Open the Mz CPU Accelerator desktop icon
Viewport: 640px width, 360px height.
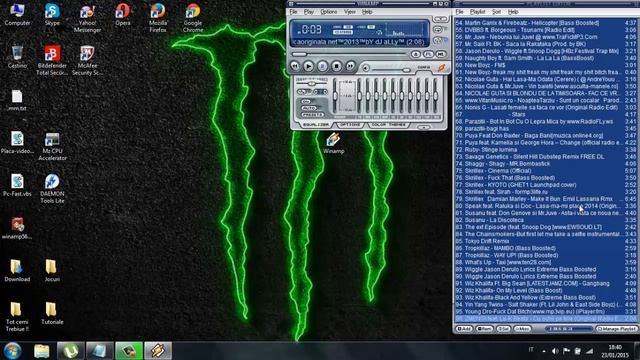point(52,146)
